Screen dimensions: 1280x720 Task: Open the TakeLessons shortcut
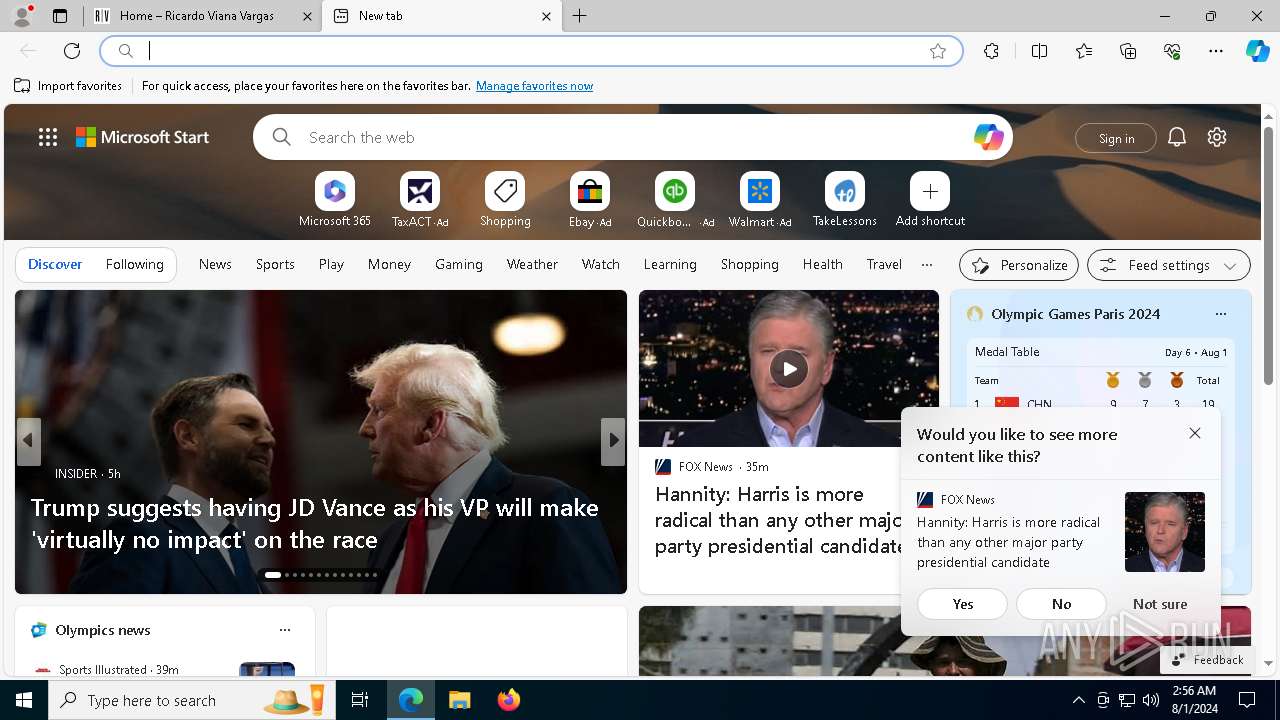[x=845, y=201]
